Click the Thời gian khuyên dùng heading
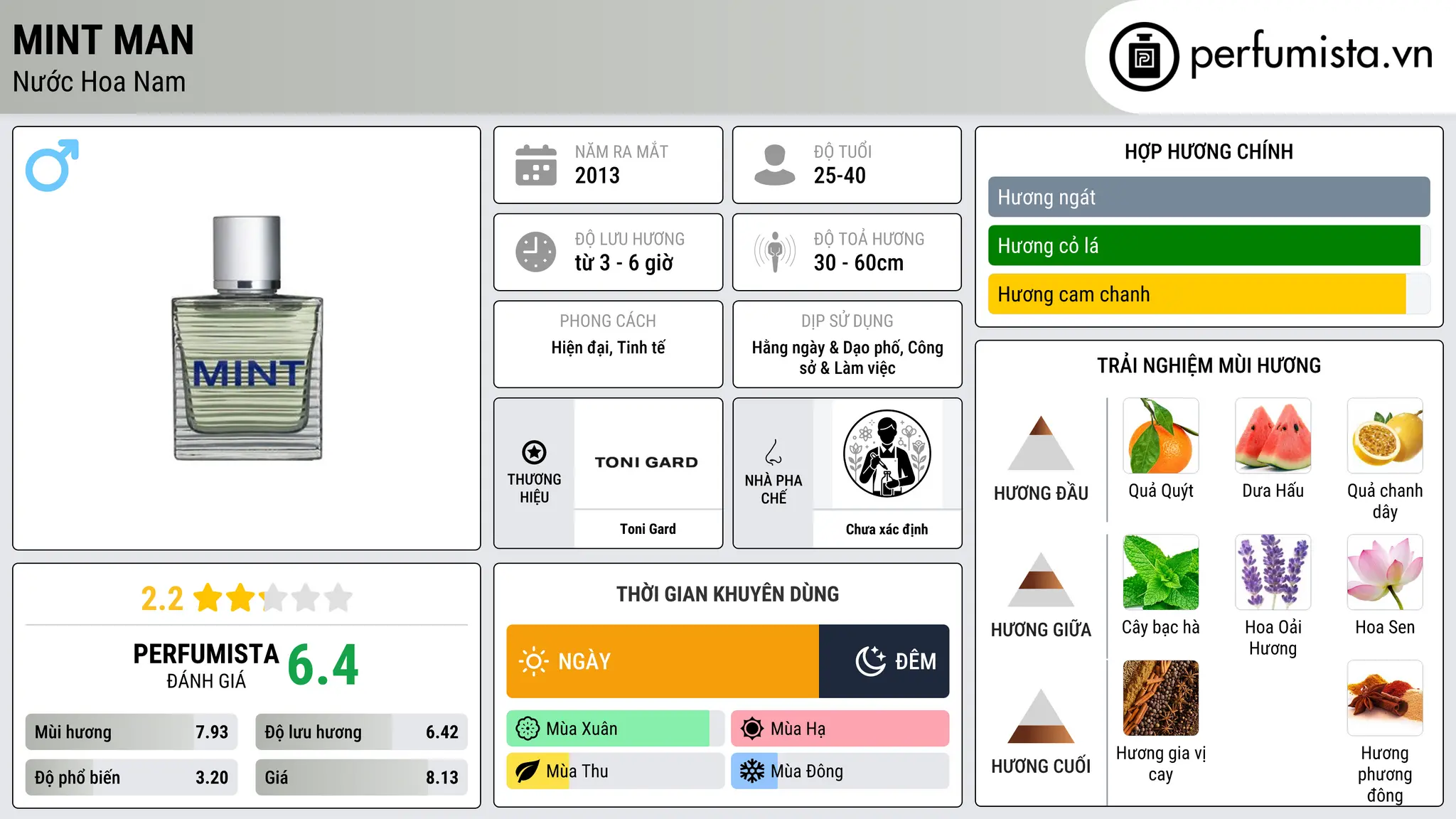Image resolution: width=1456 pixels, height=819 pixels. [727, 594]
